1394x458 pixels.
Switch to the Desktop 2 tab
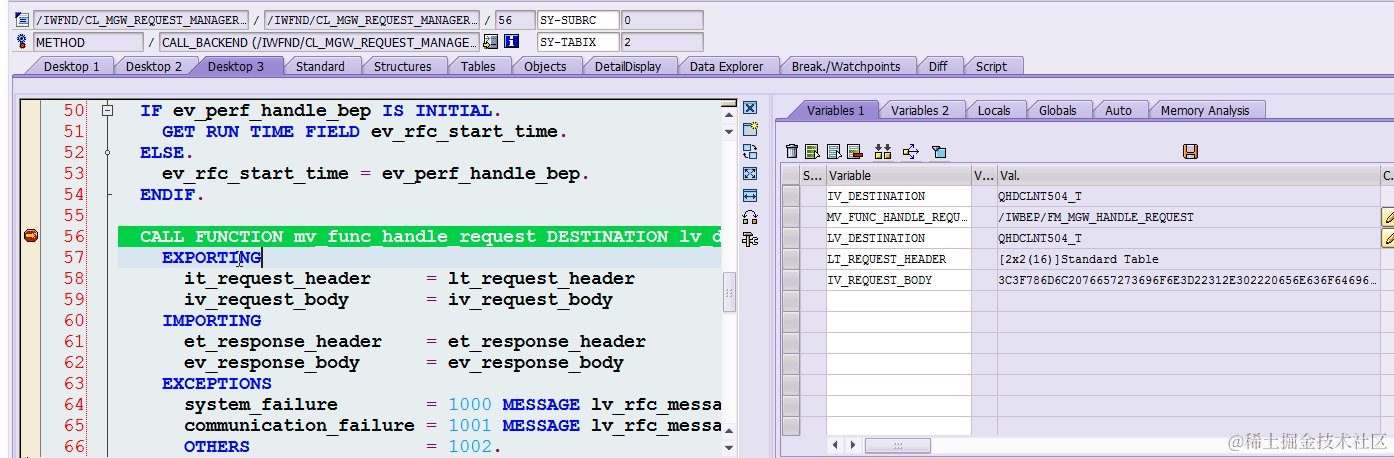pos(154,66)
